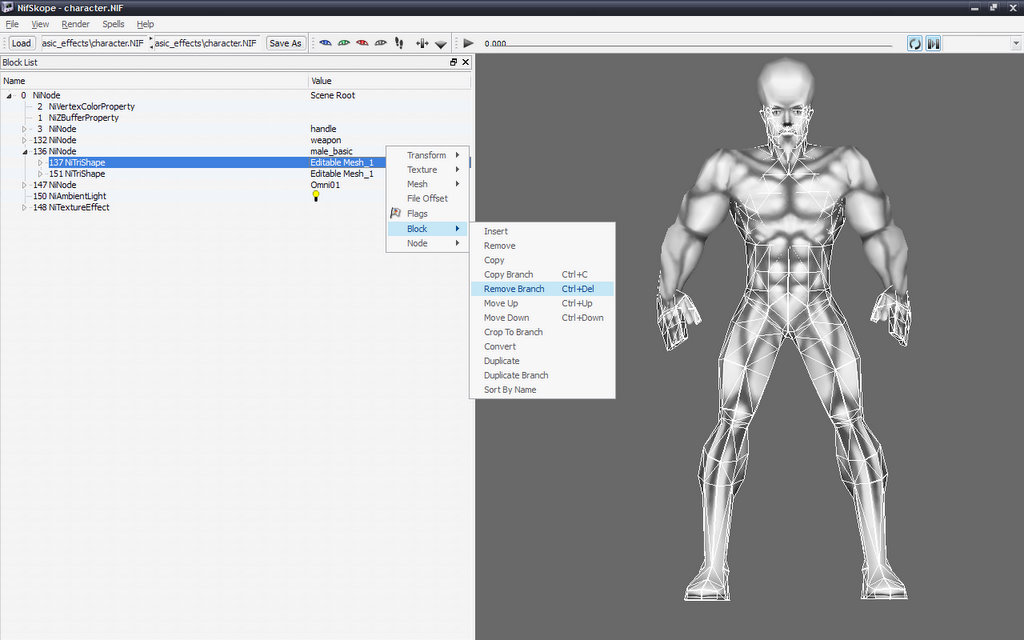Click the red eye view icon
The width and height of the screenshot is (1024, 640).
pos(362,43)
